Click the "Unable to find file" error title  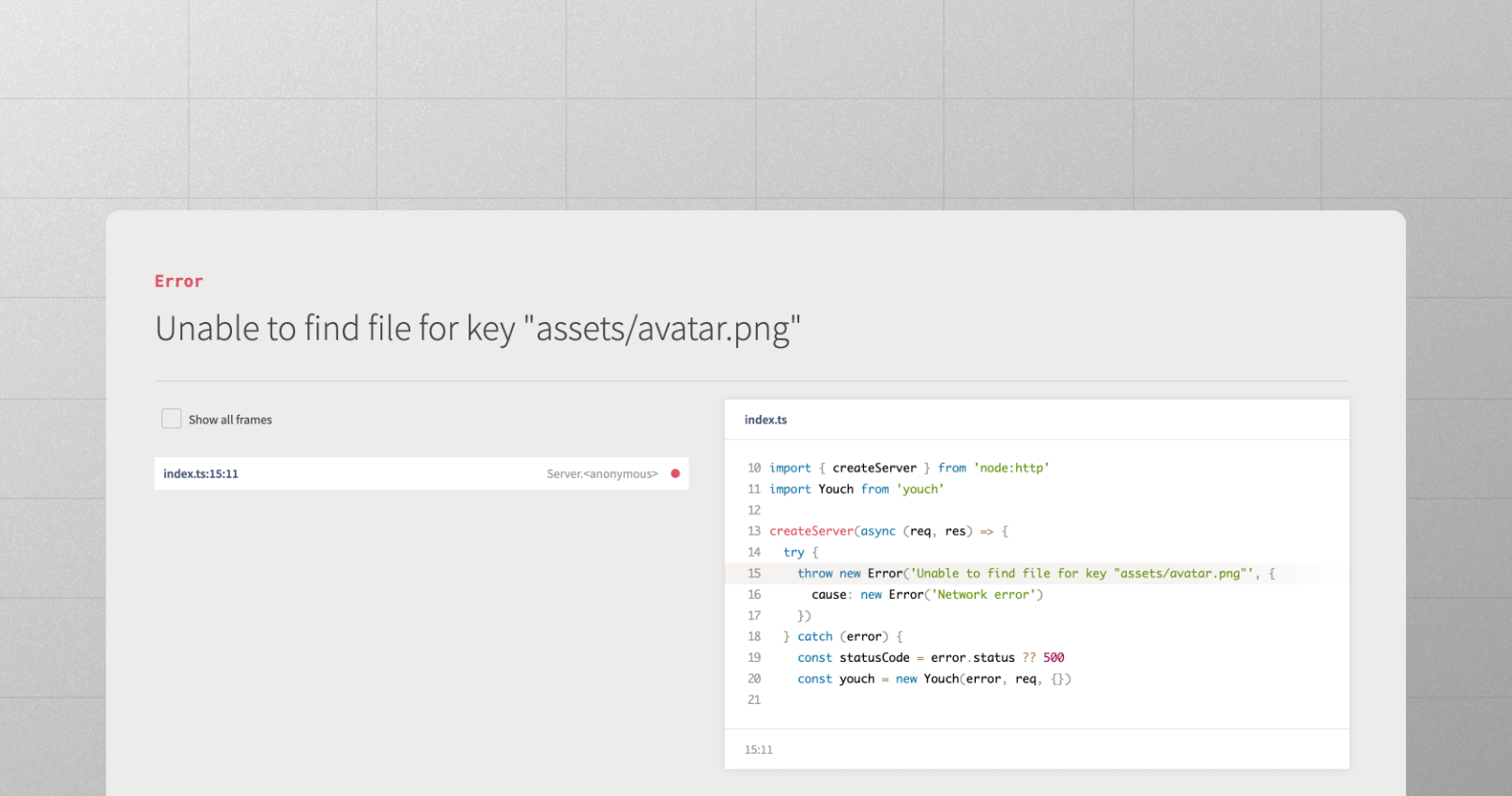477,329
